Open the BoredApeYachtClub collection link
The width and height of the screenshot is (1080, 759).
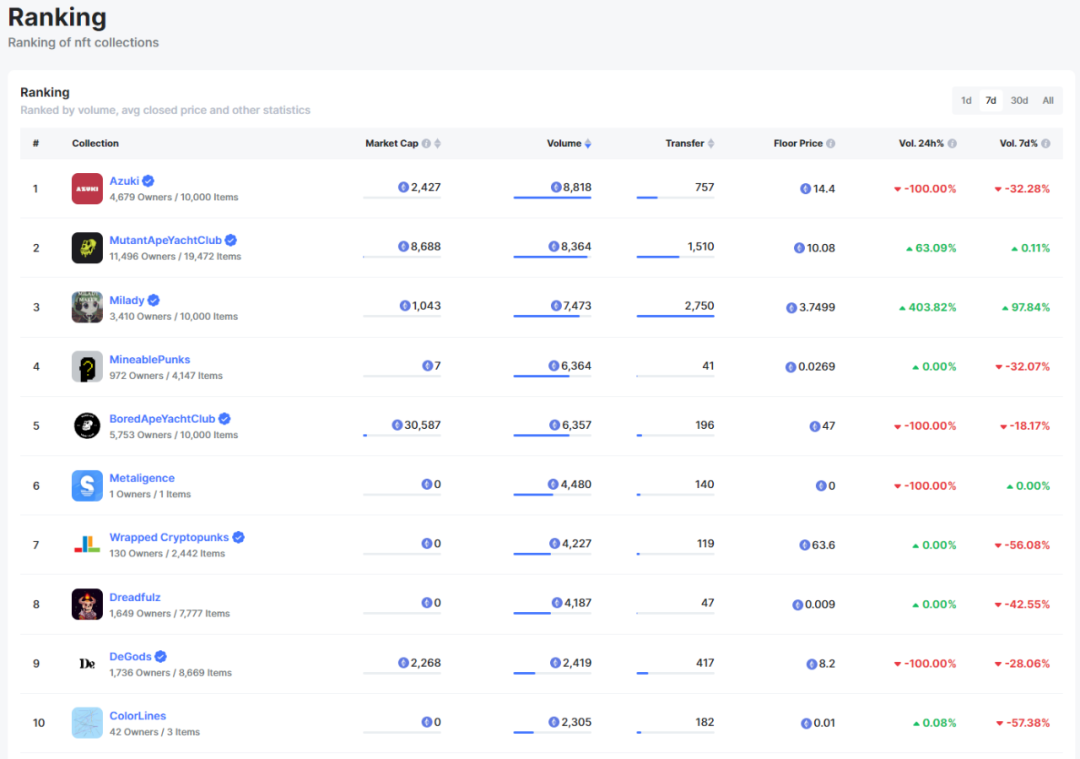point(162,419)
